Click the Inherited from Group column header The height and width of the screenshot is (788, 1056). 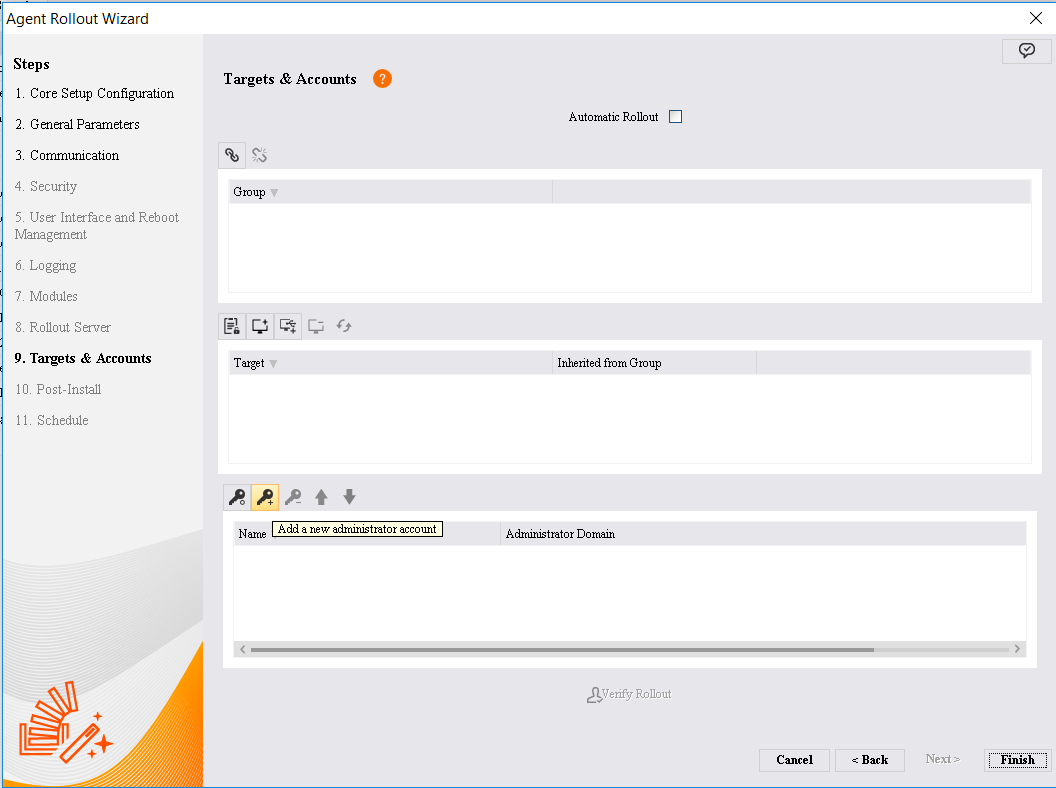[609, 363]
